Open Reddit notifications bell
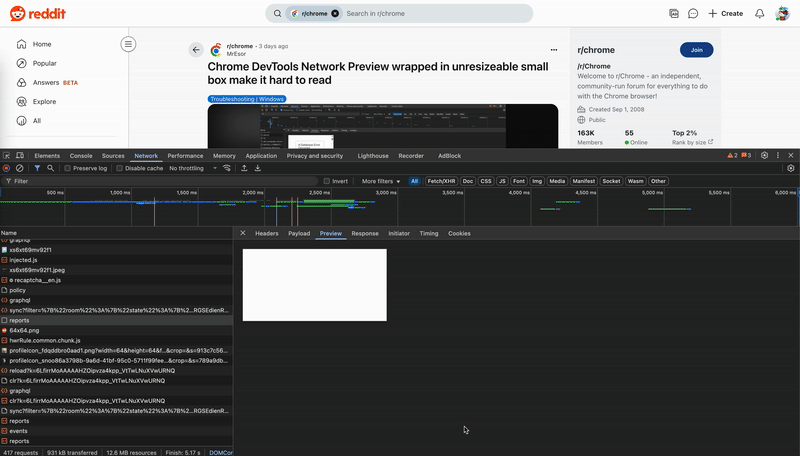800x456 pixels. 760,14
